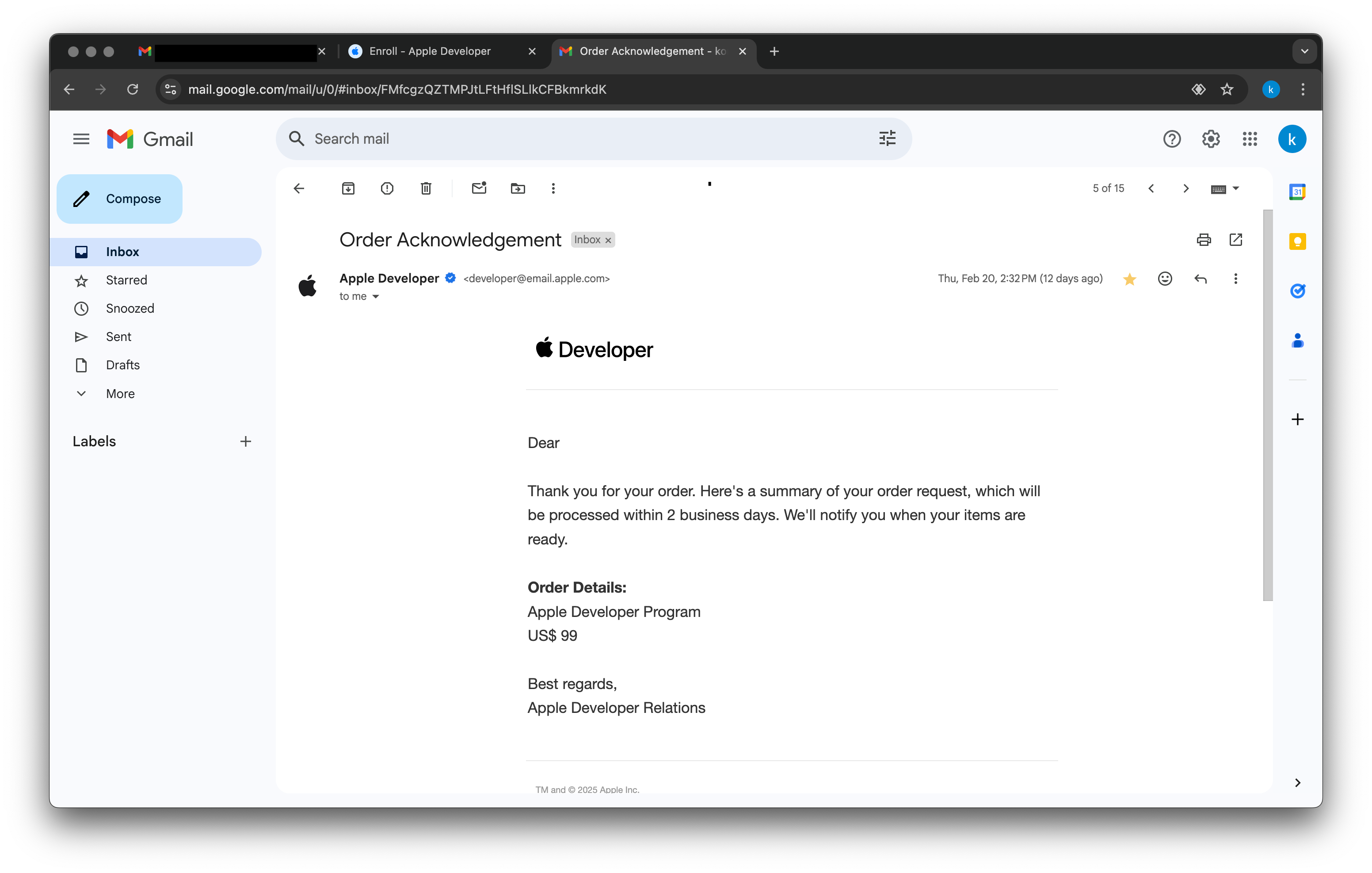Open email in new window
This screenshot has height=873, width=1372.
[x=1235, y=240]
